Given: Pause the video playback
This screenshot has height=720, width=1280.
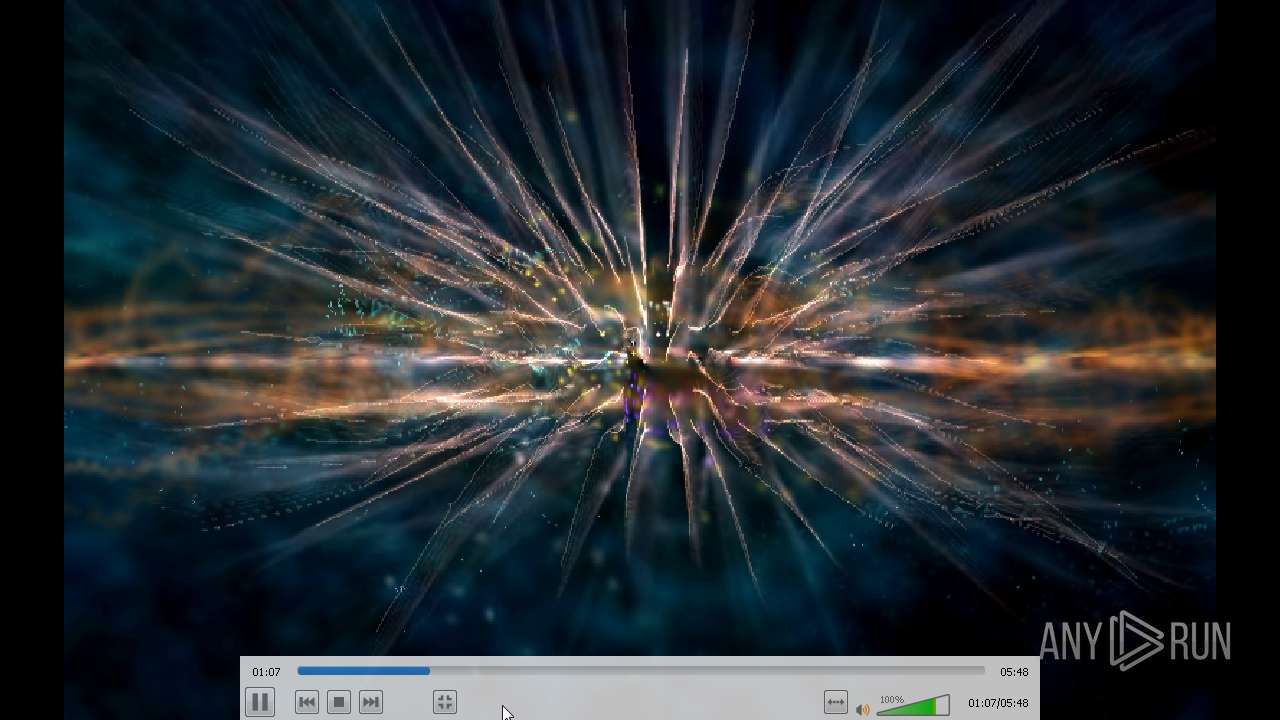Looking at the screenshot, I should coord(259,703).
